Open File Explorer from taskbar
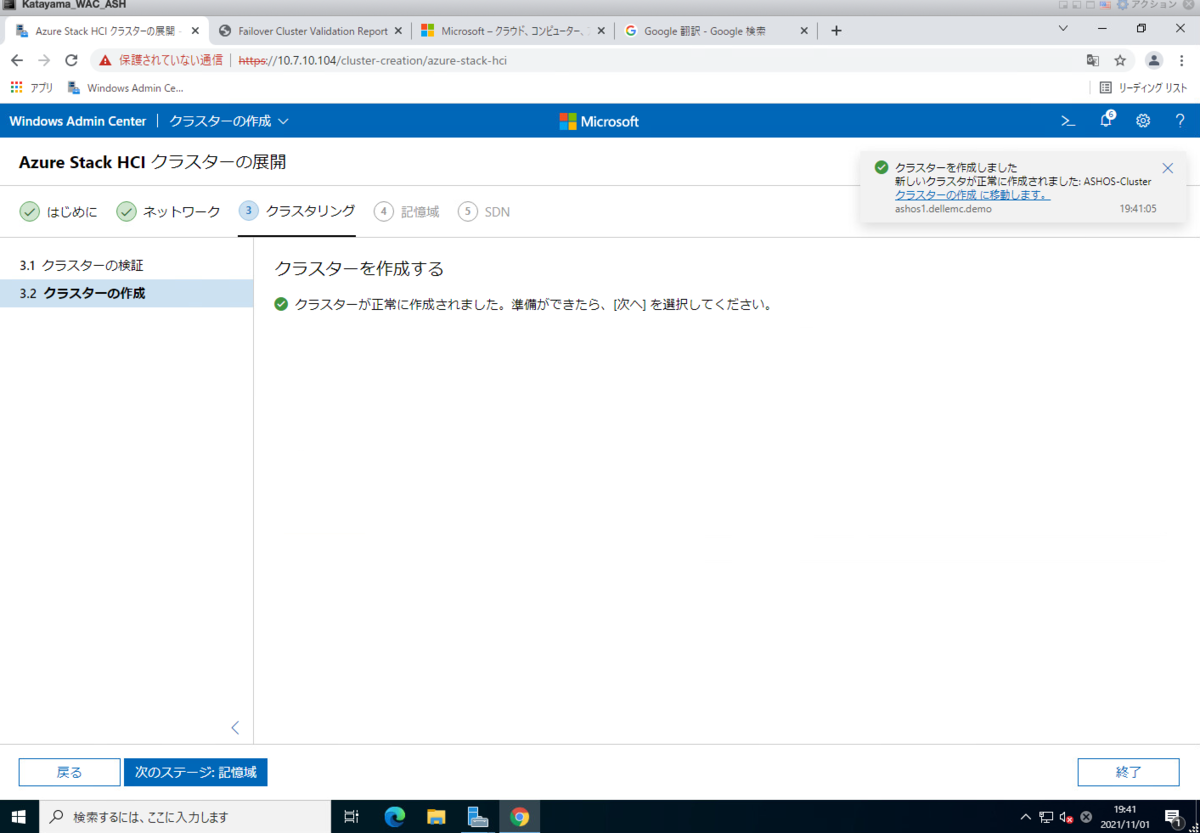The height and width of the screenshot is (833, 1200). point(435,817)
